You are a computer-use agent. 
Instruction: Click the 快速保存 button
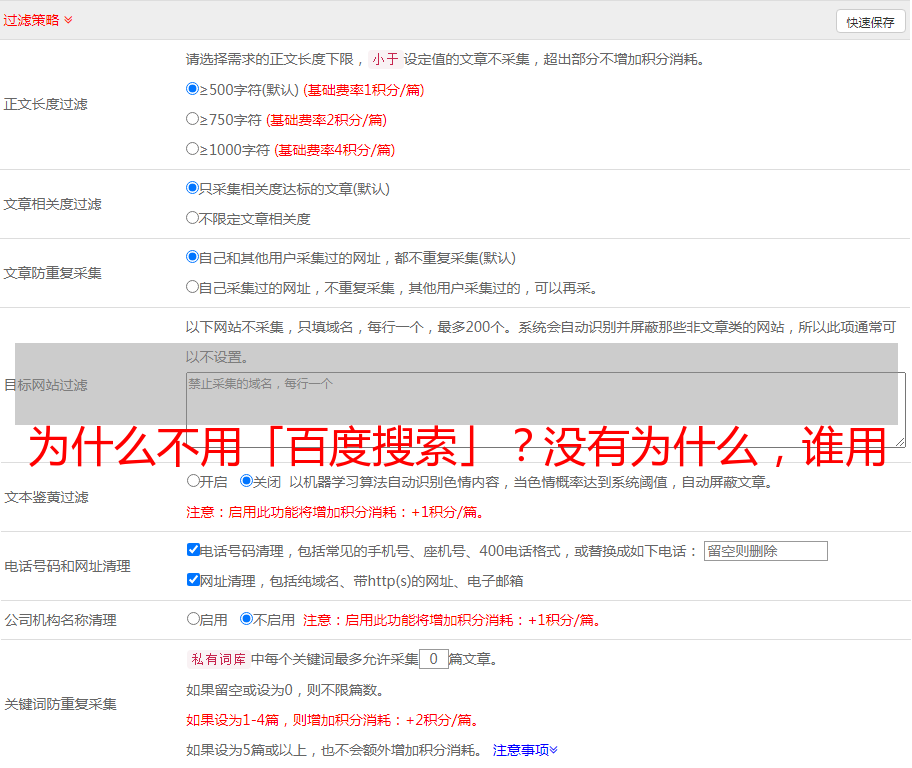[x=870, y=22]
